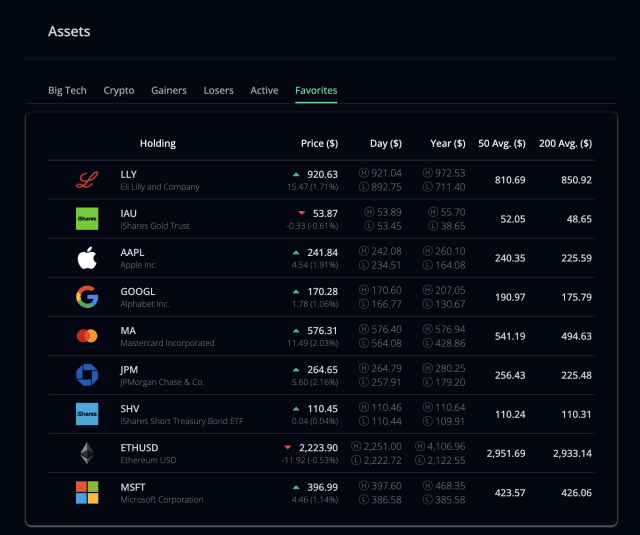
Task: Show the Losers tab
Action: [219, 90]
